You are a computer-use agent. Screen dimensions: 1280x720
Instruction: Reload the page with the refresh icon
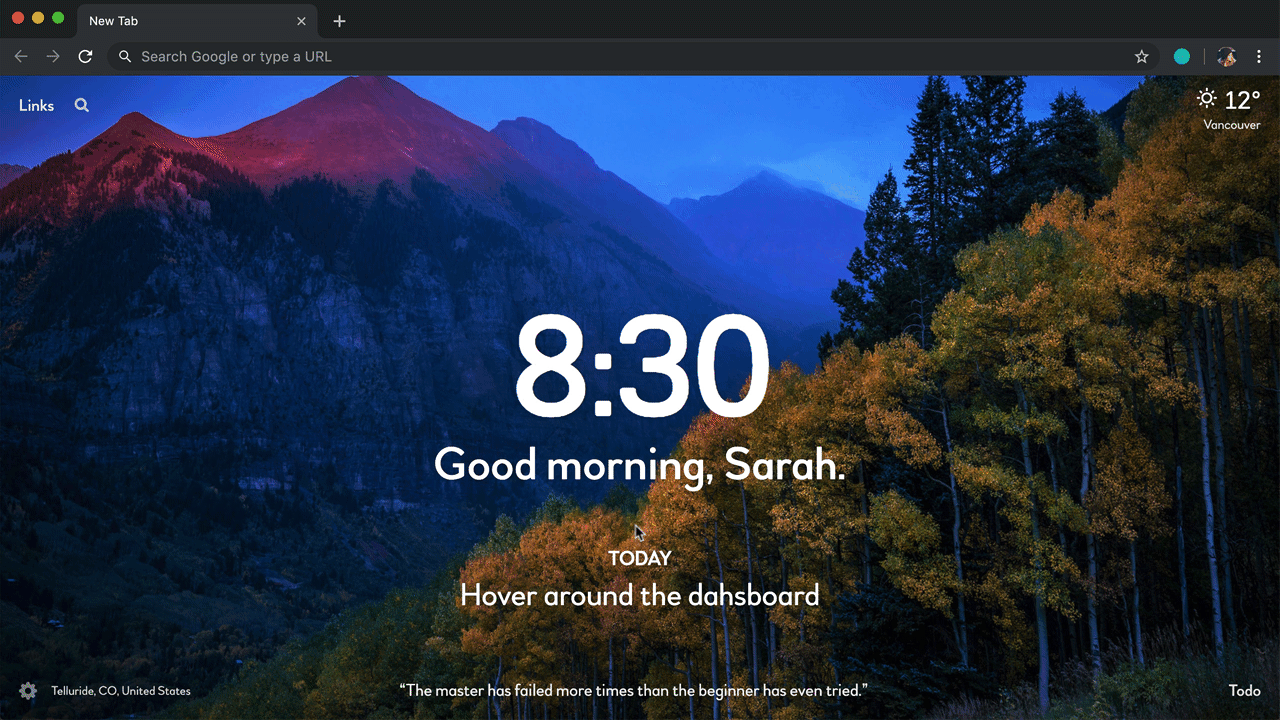[85, 57]
